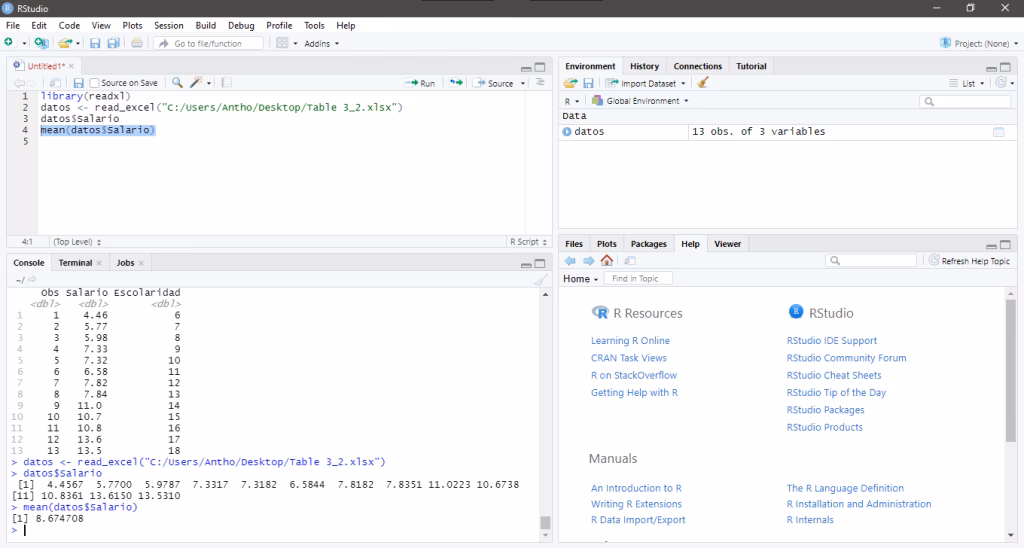Go forward in the Help pane
Viewport: 1024px width, 548px height.
(588, 261)
